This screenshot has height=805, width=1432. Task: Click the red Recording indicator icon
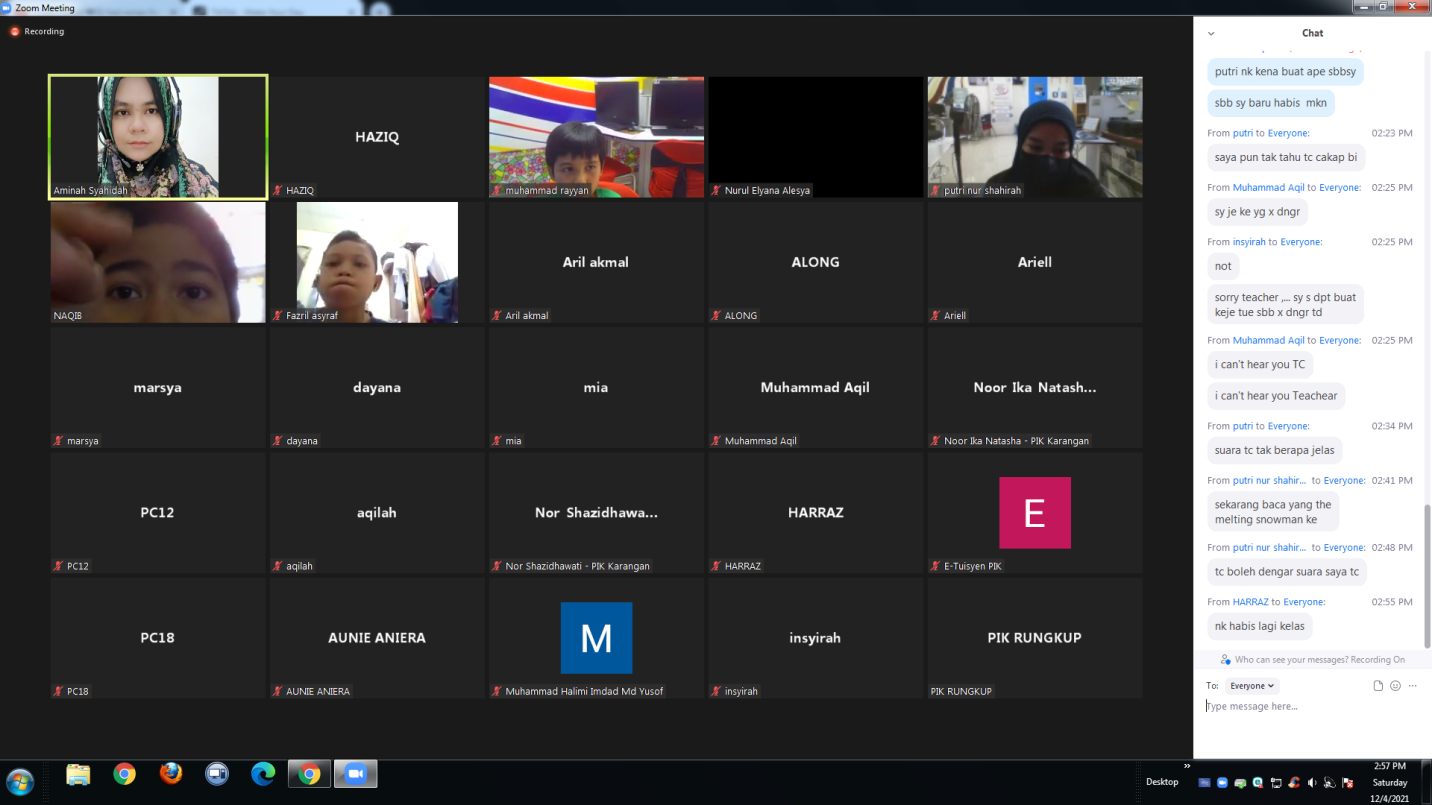click(x=15, y=32)
